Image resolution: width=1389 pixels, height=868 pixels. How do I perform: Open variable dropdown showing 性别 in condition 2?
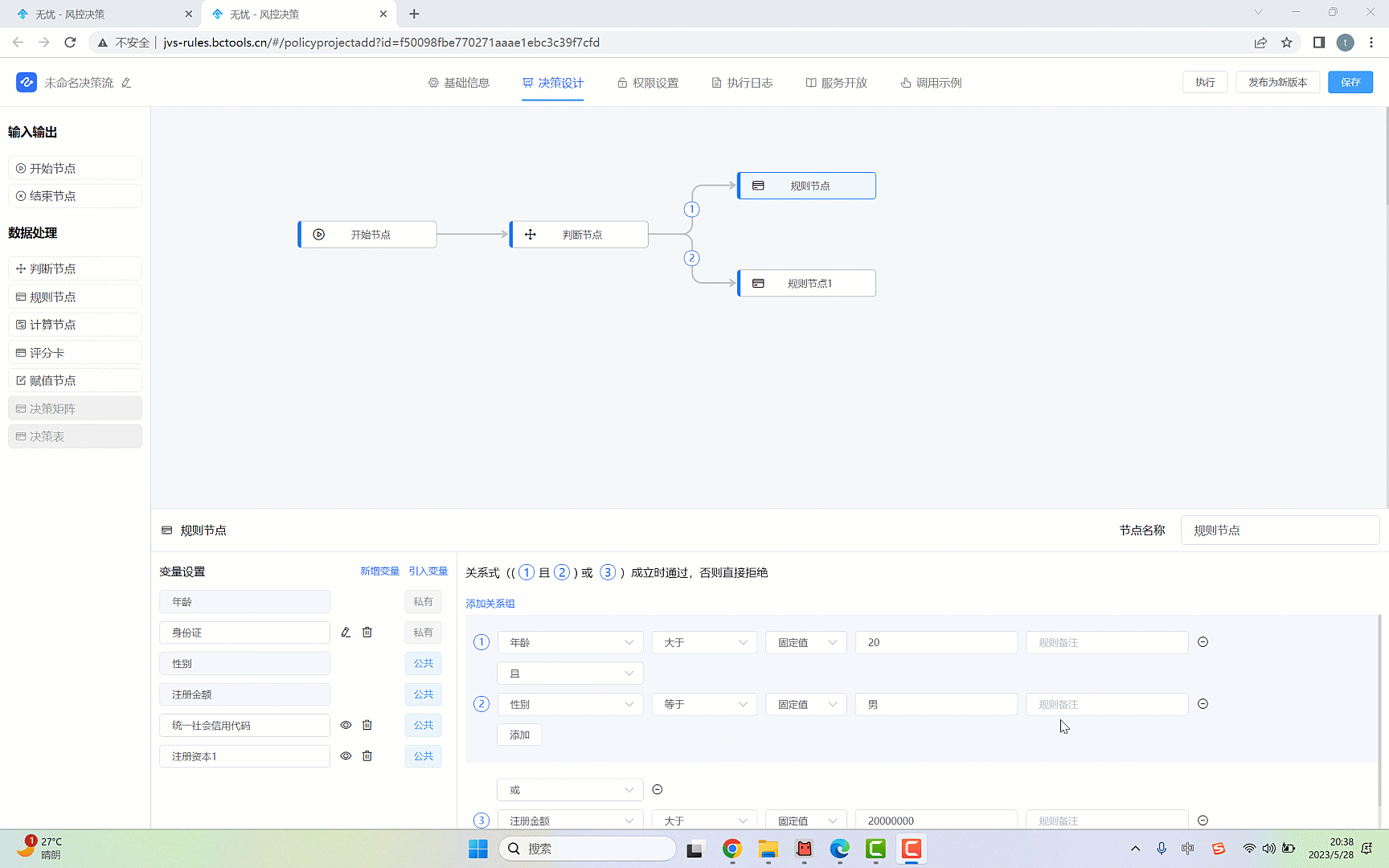tap(571, 704)
